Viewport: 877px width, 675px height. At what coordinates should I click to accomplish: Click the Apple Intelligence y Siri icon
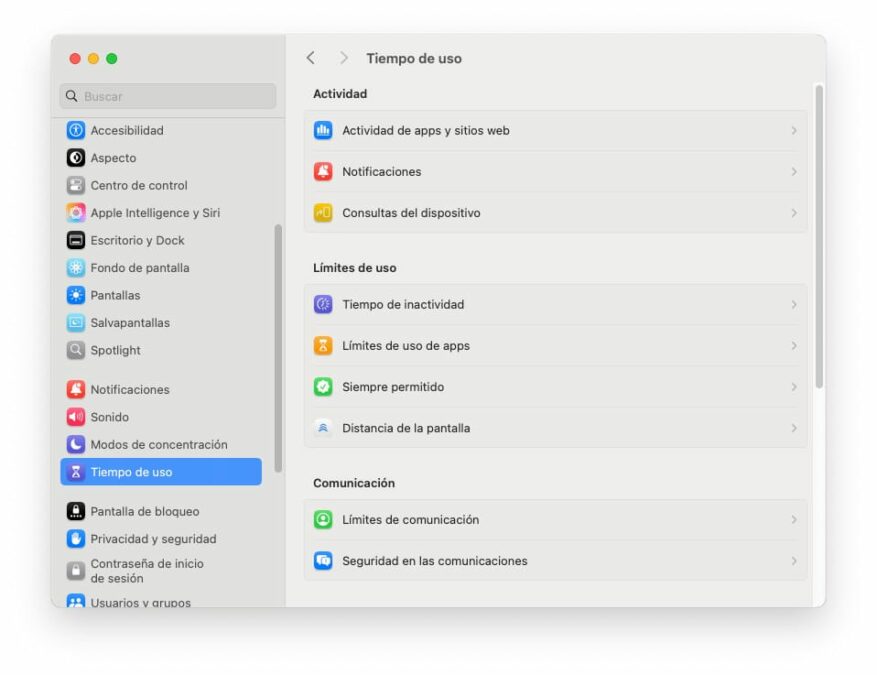76,213
